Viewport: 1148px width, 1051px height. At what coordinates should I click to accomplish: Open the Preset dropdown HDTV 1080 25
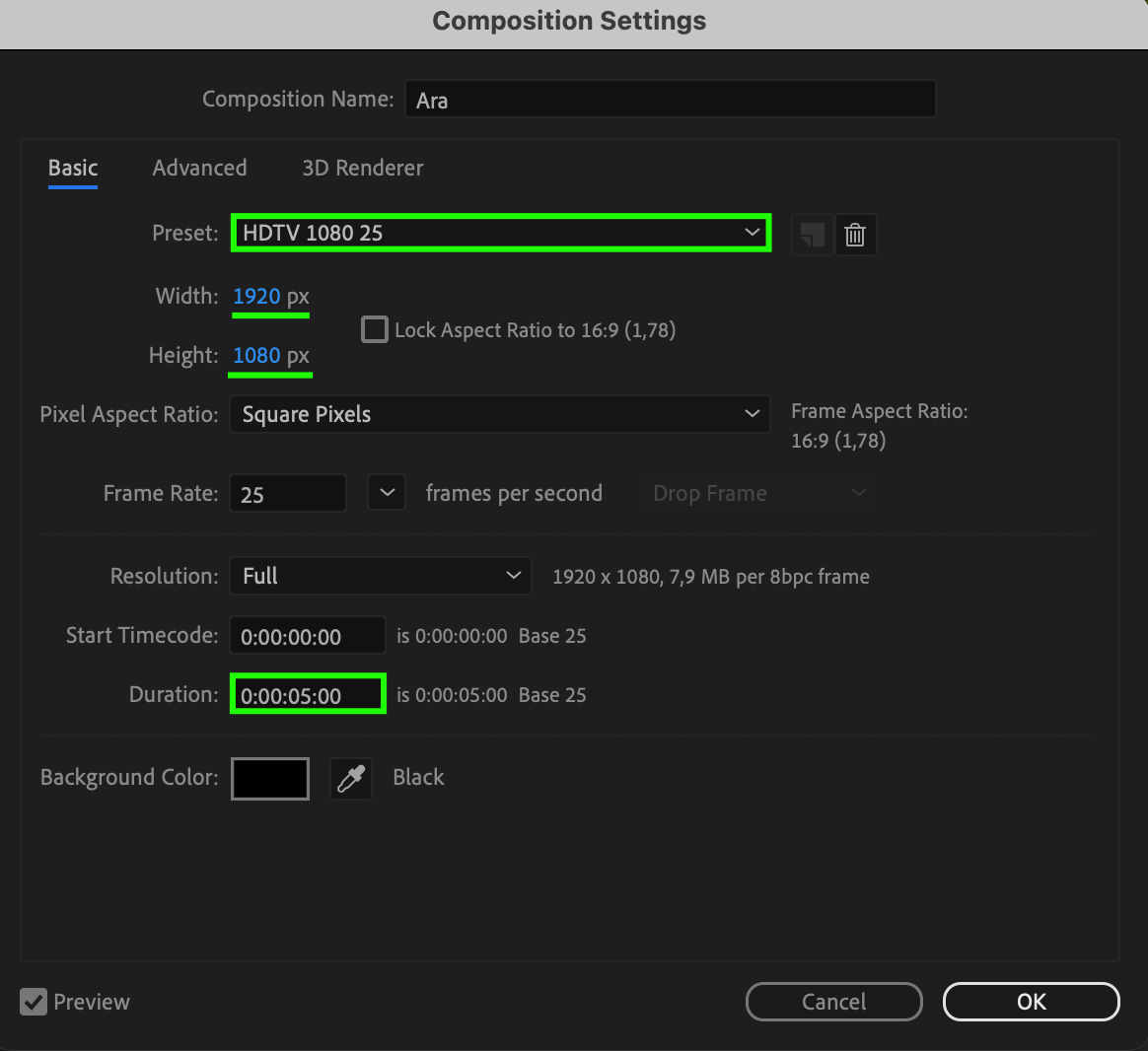click(x=501, y=234)
